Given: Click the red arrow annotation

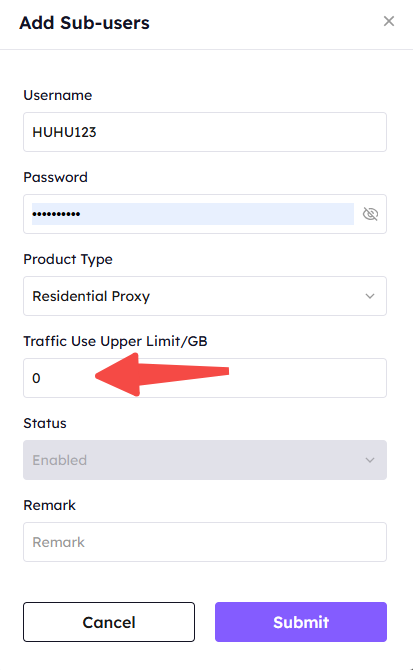Looking at the screenshot, I should click(162, 375).
